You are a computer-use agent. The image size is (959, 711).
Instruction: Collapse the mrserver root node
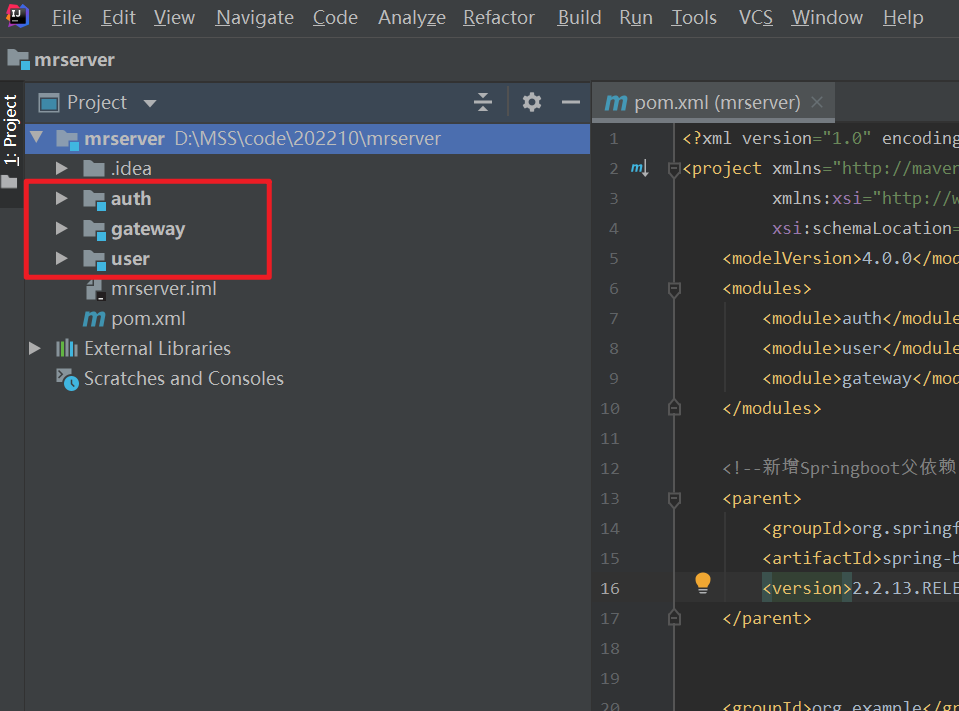coord(37,139)
